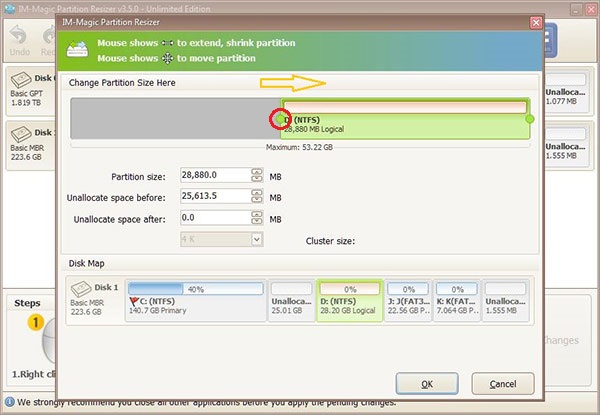Viewport: 600px width, 415px height.
Task: Open the Cluster size 4 K dropdown
Action: click(257, 239)
